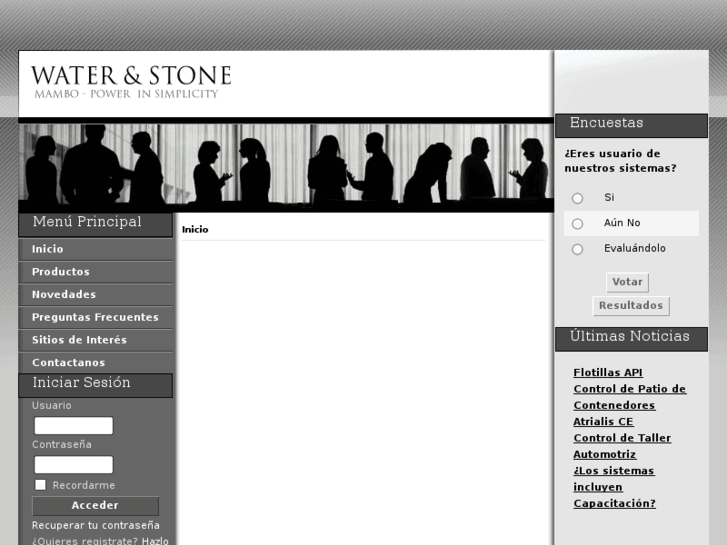The image size is (727, 545).
Task: Open Control de Patio de Contenedores link
Action: click(630, 397)
